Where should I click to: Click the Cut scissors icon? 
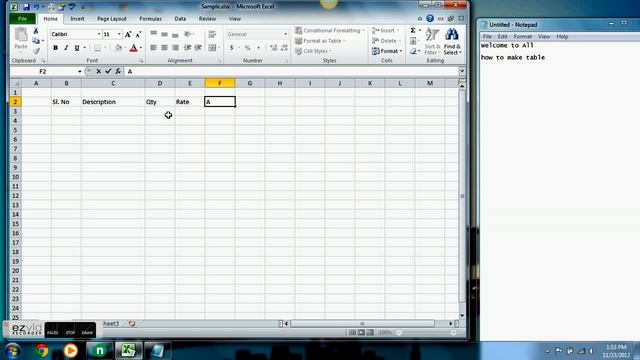[36, 31]
